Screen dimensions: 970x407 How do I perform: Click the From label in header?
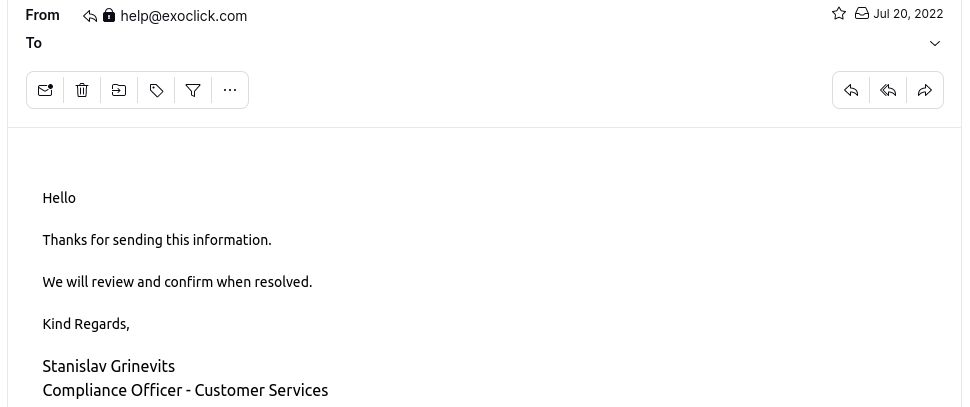(42, 15)
